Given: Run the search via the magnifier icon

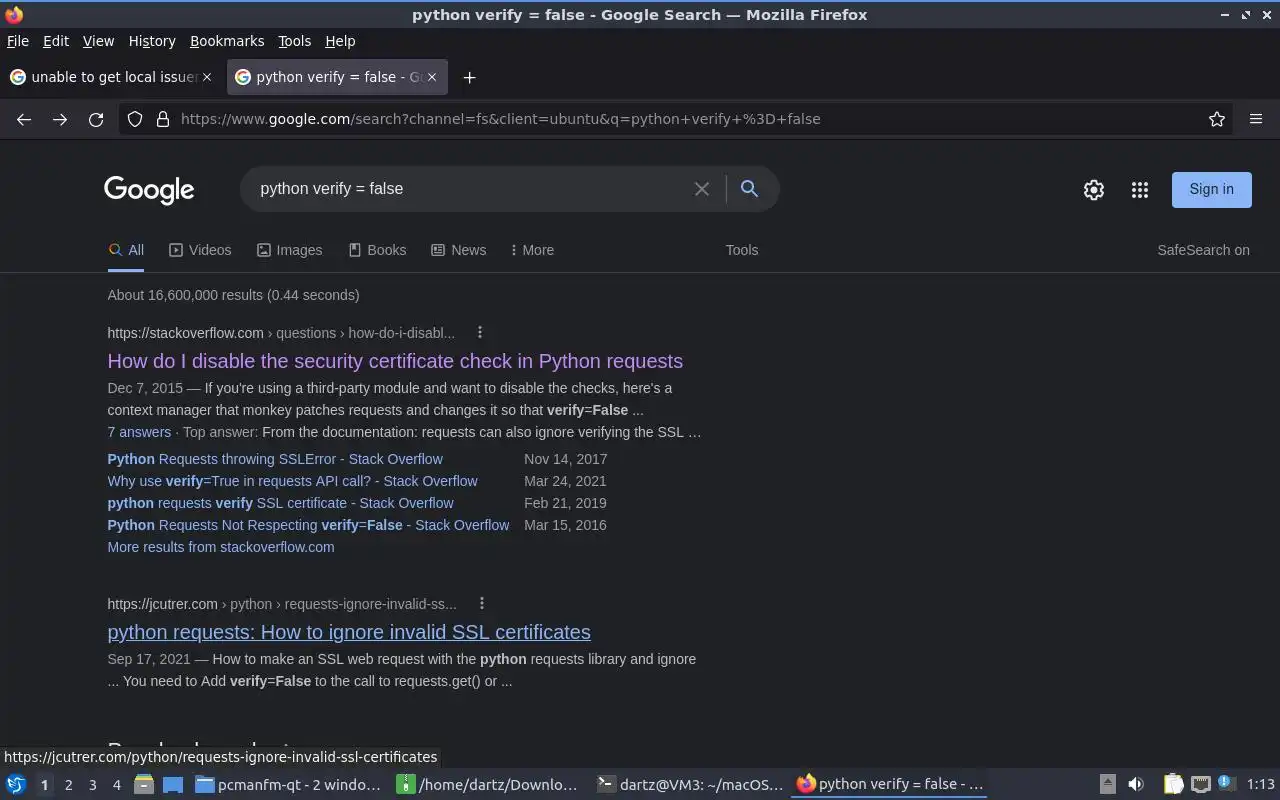Looking at the screenshot, I should 749,188.
